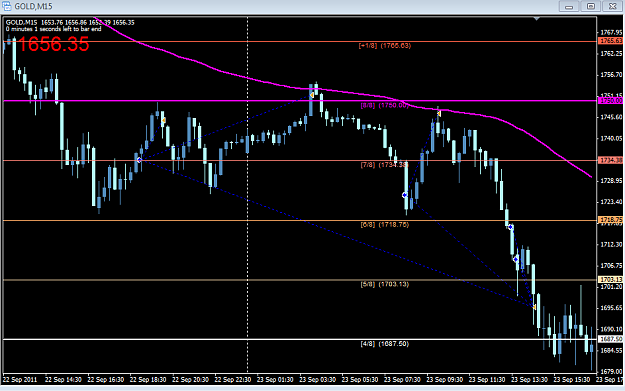This screenshot has height=391, width=625.
Task: Select the [6/8] (1718.75) level label
Action: (385, 225)
